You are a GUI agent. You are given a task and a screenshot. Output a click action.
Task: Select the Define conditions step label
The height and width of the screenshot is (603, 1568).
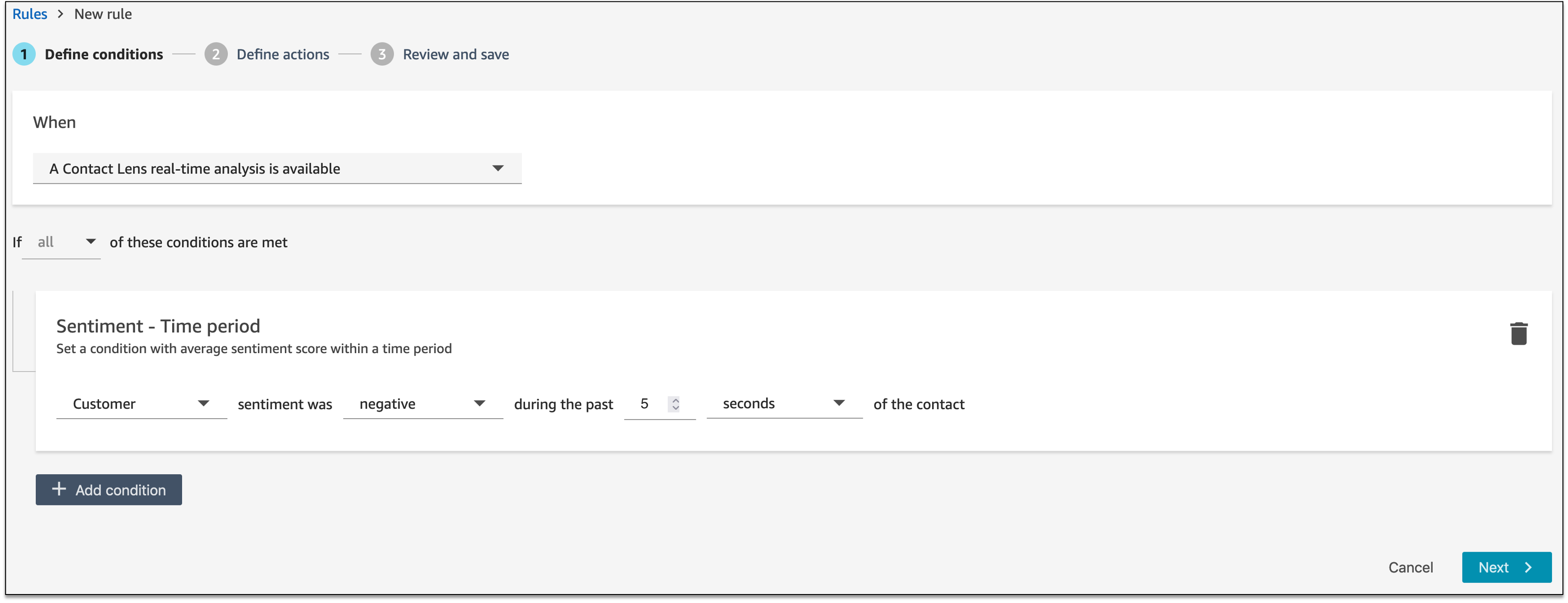(x=103, y=54)
